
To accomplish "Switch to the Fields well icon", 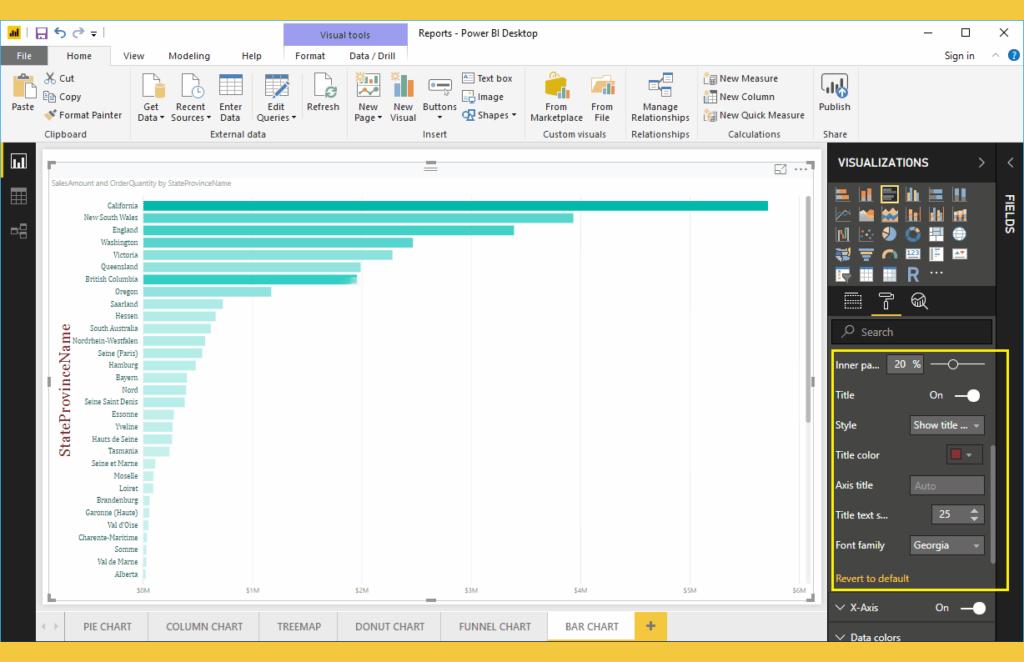I will (x=852, y=301).
